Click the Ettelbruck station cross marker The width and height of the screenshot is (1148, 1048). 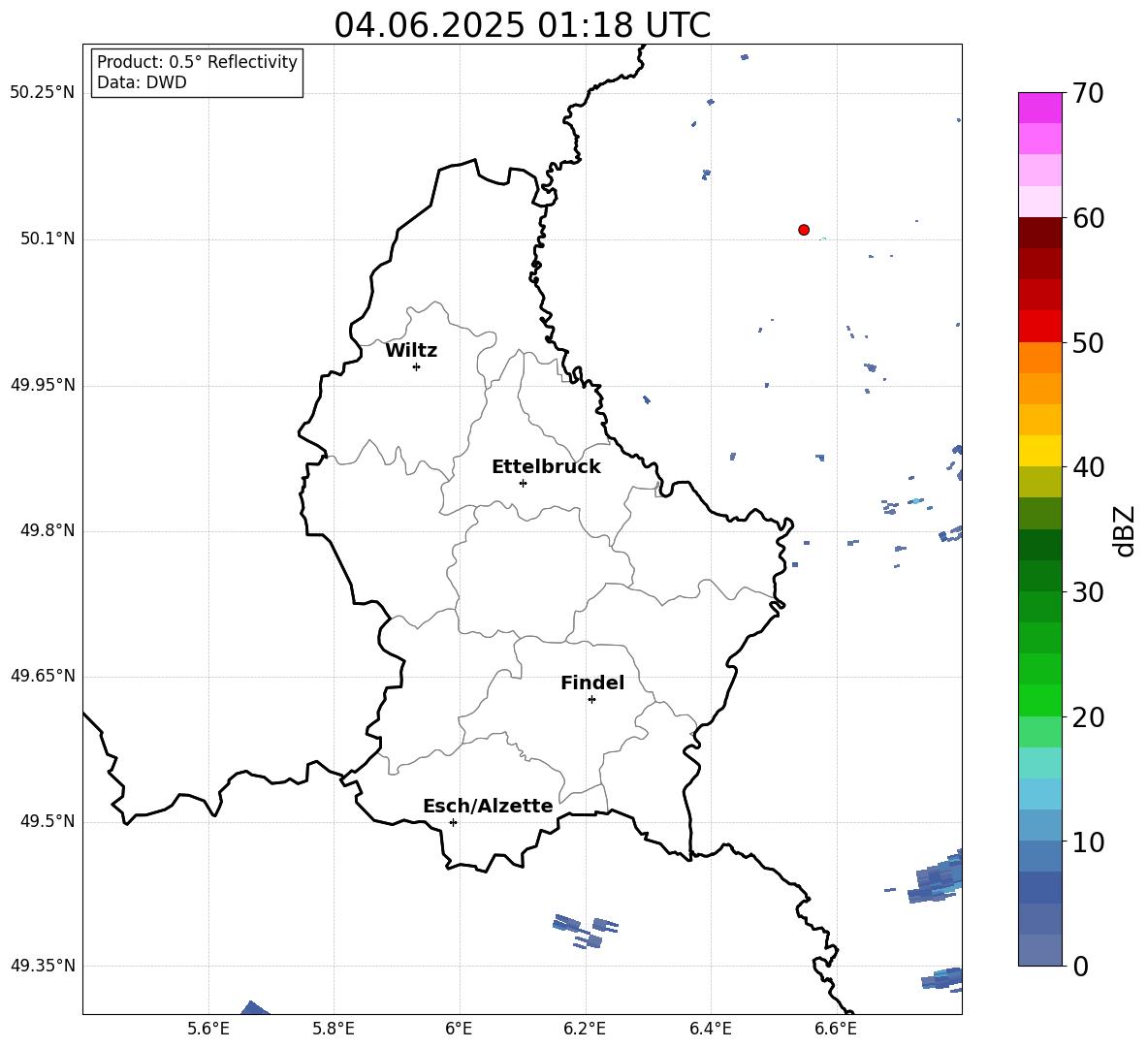(x=523, y=483)
